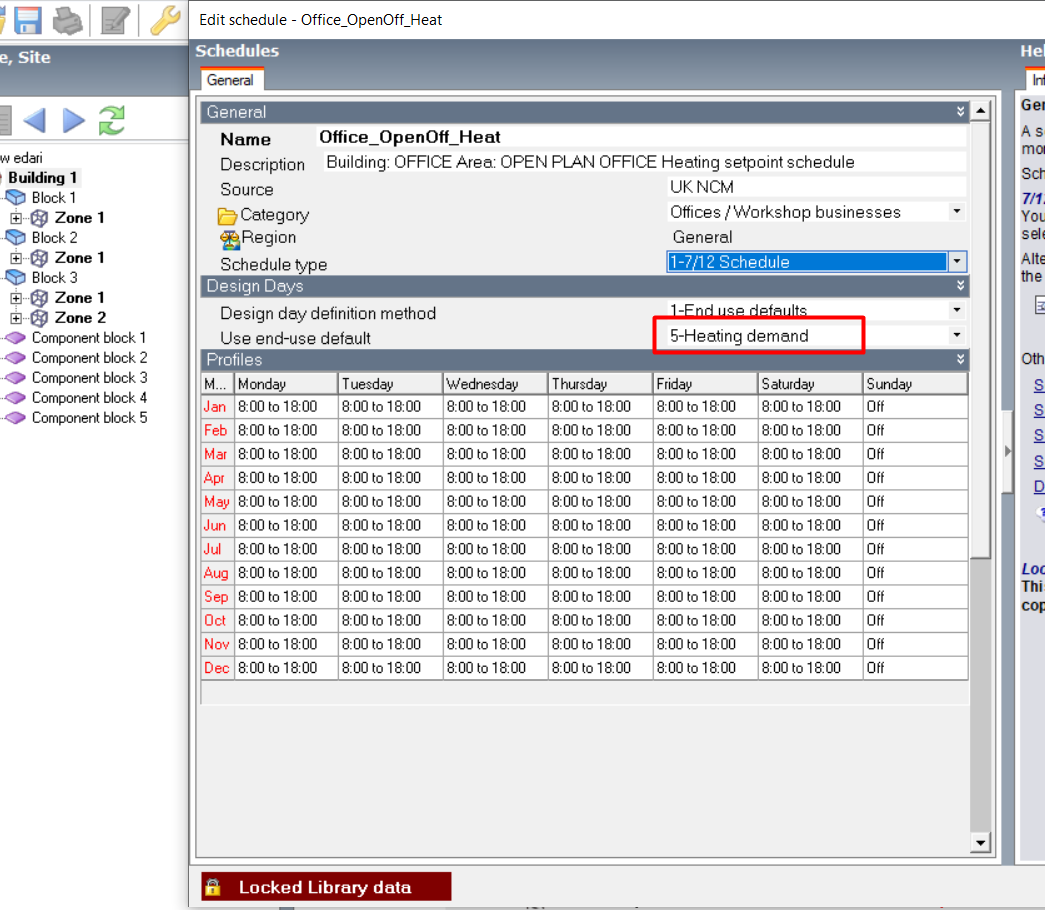Click the Jan Monday cell '8:00 to 18:00'
The image size is (1045, 910).
(286, 407)
